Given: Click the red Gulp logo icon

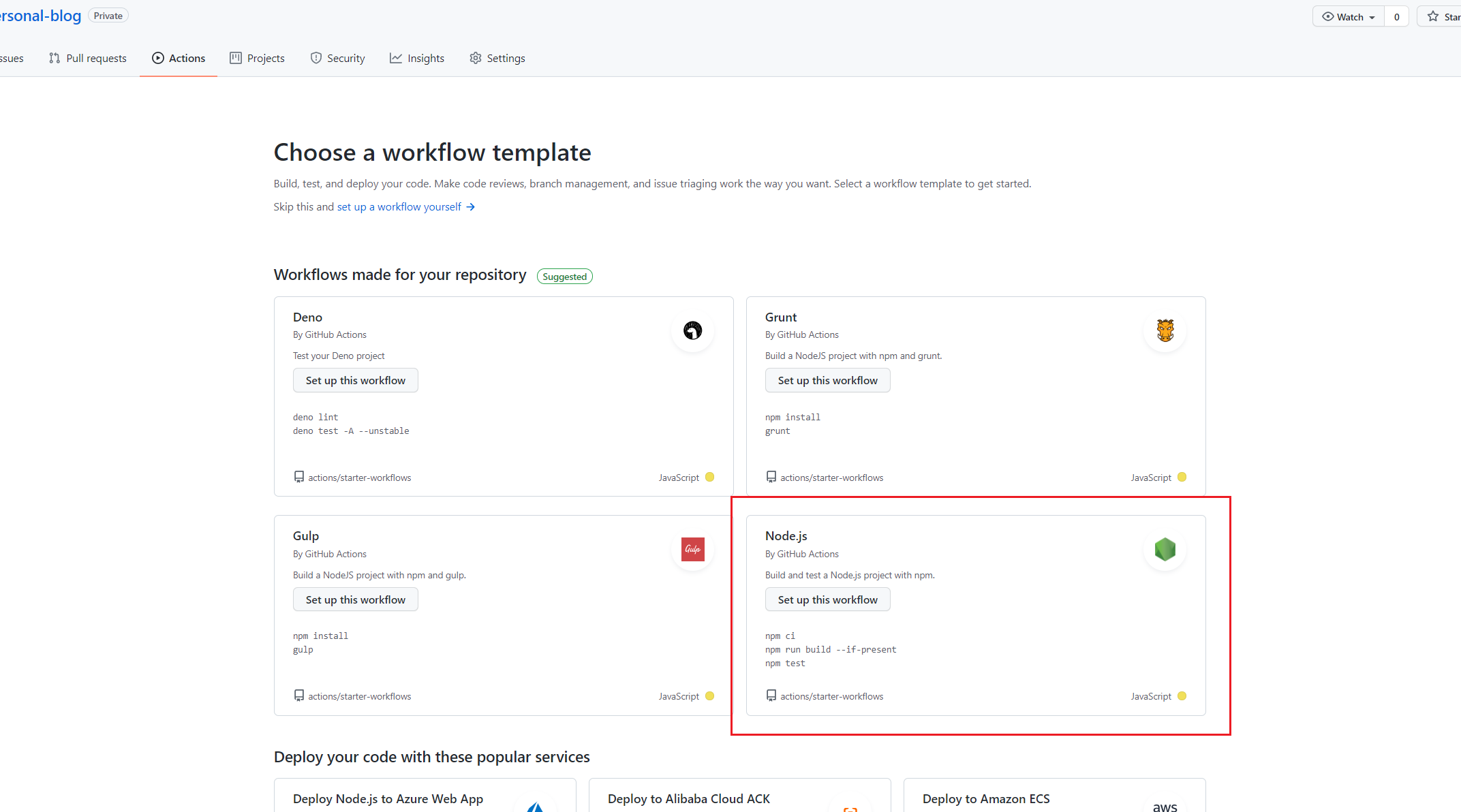Looking at the screenshot, I should [692, 549].
